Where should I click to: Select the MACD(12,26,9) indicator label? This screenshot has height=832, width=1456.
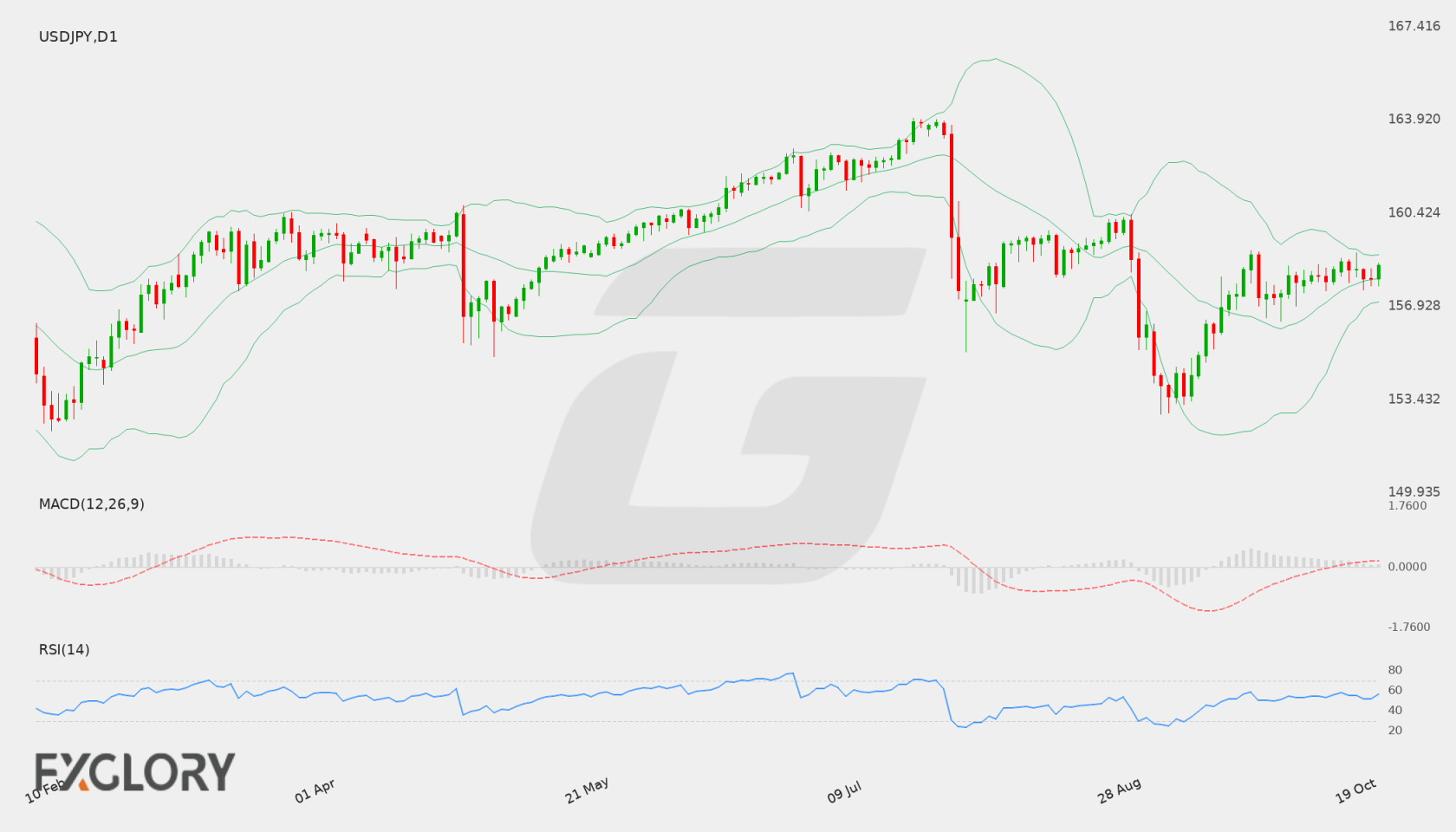pyautogui.click(x=91, y=504)
